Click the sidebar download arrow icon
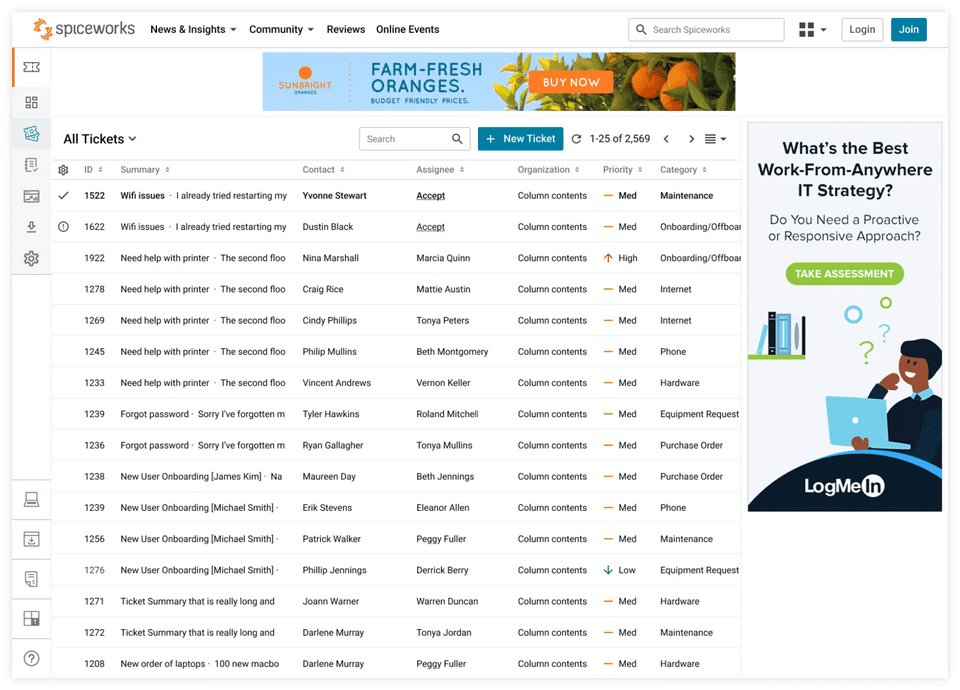960x690 pixels. click(31, 227)
